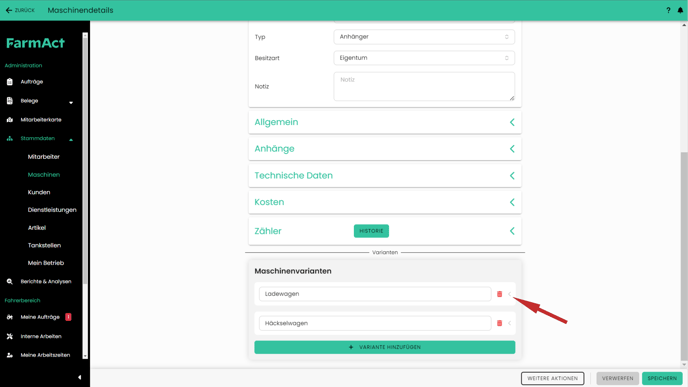688x387 pixels.
Task: Click the Speichern button
Action: (662, 378)
